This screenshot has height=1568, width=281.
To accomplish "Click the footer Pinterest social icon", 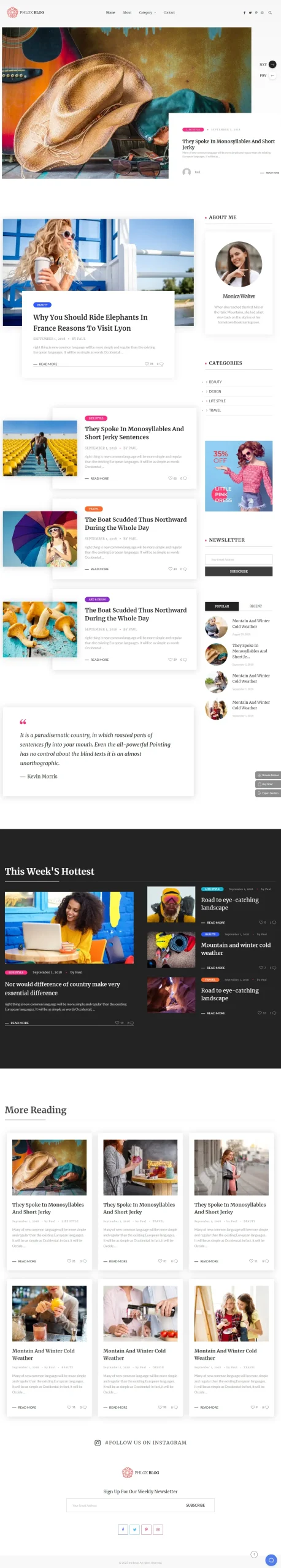I will [146, 1529].
